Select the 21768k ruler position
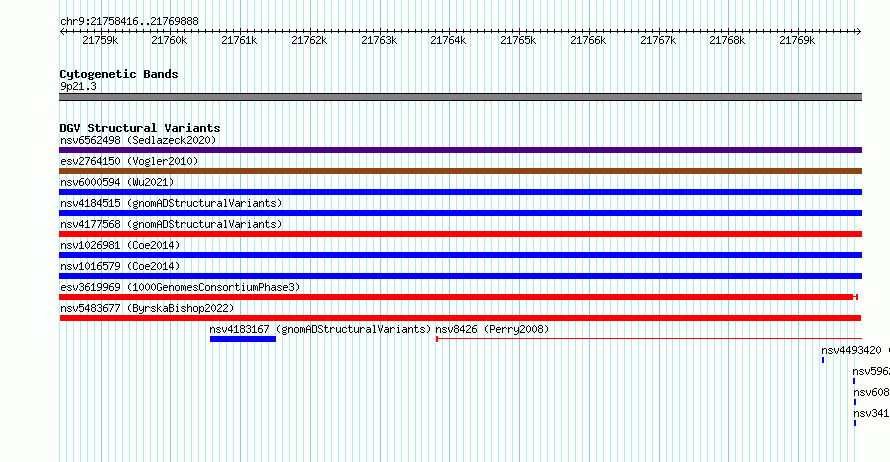Viewport: 890px width, 462px height. click(727, 40)
